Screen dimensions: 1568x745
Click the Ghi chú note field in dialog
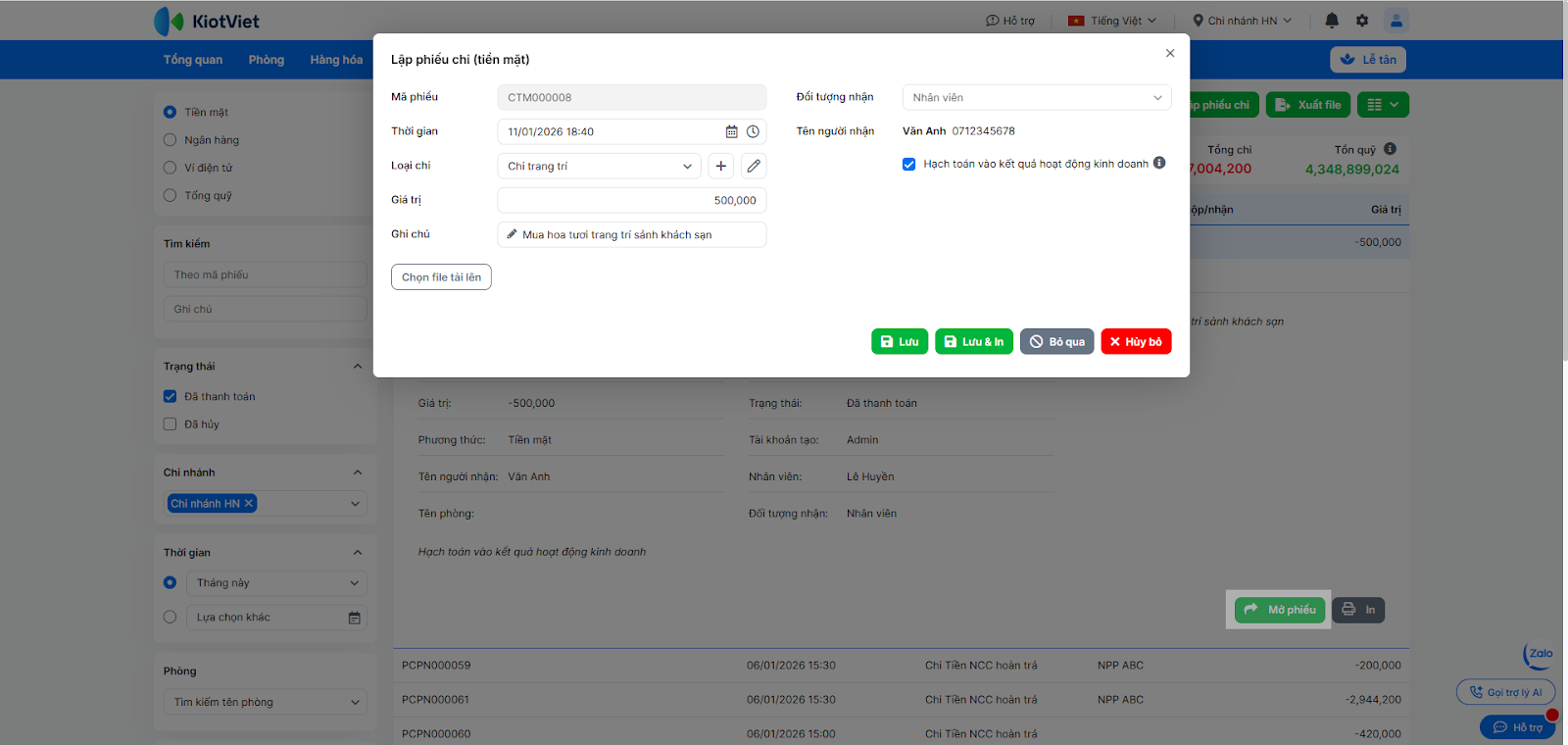pos(632,234)
